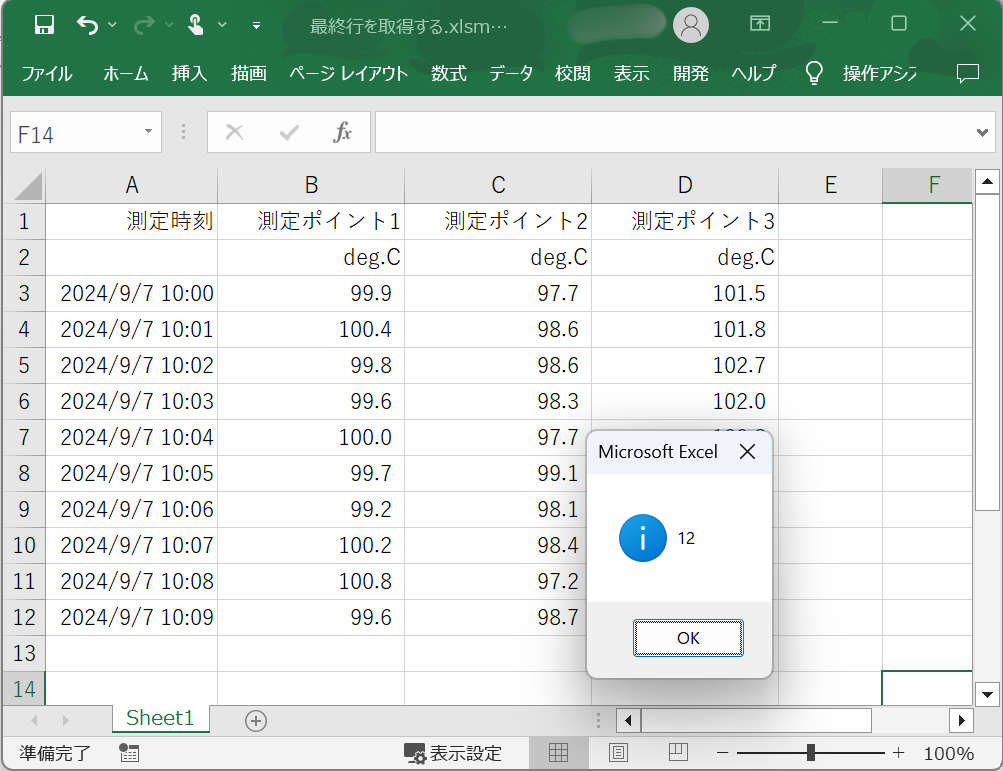
Task: Select column D header
Action: [x=685, y=186]
